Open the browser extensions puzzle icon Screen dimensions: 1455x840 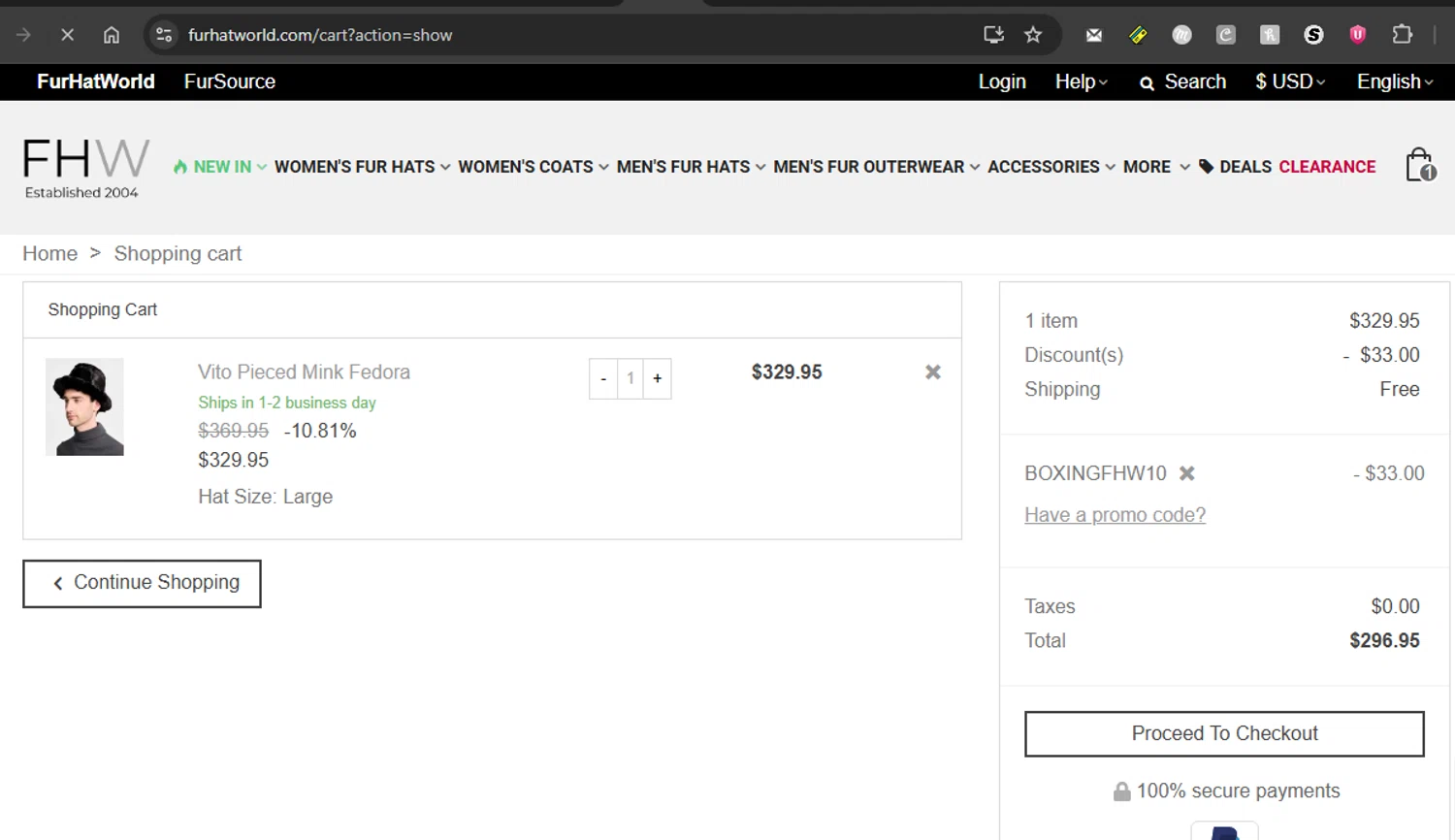pos(1402,35)
